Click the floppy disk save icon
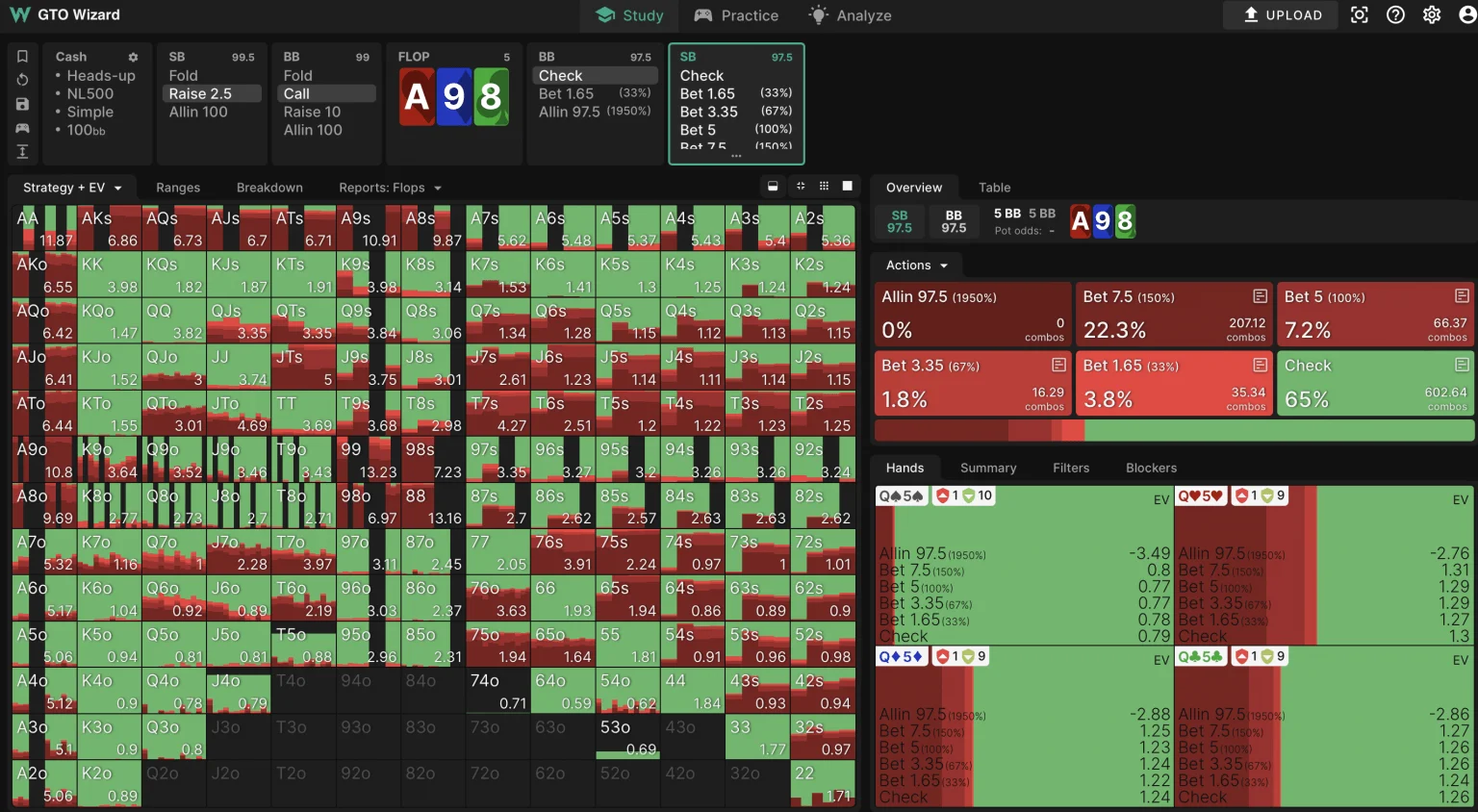The height and width of the screenshot is (812, 1478). [x=22, y=104]
